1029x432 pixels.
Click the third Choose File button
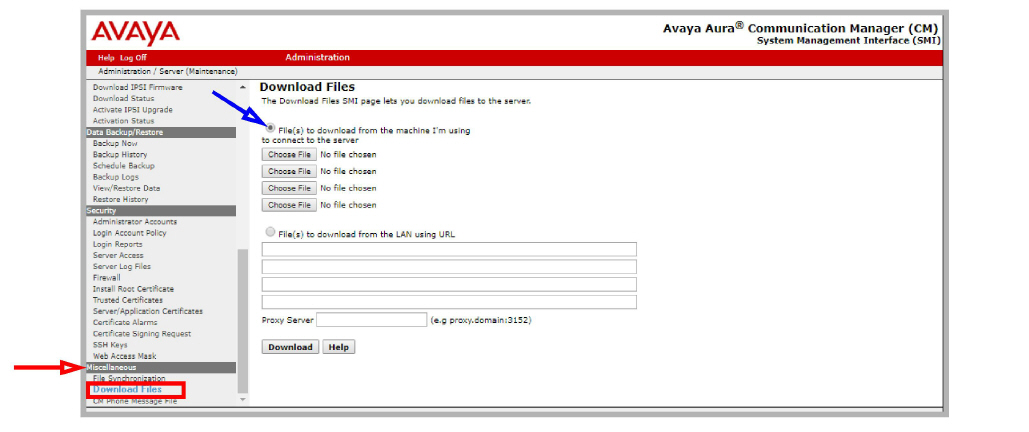[289, 188]
